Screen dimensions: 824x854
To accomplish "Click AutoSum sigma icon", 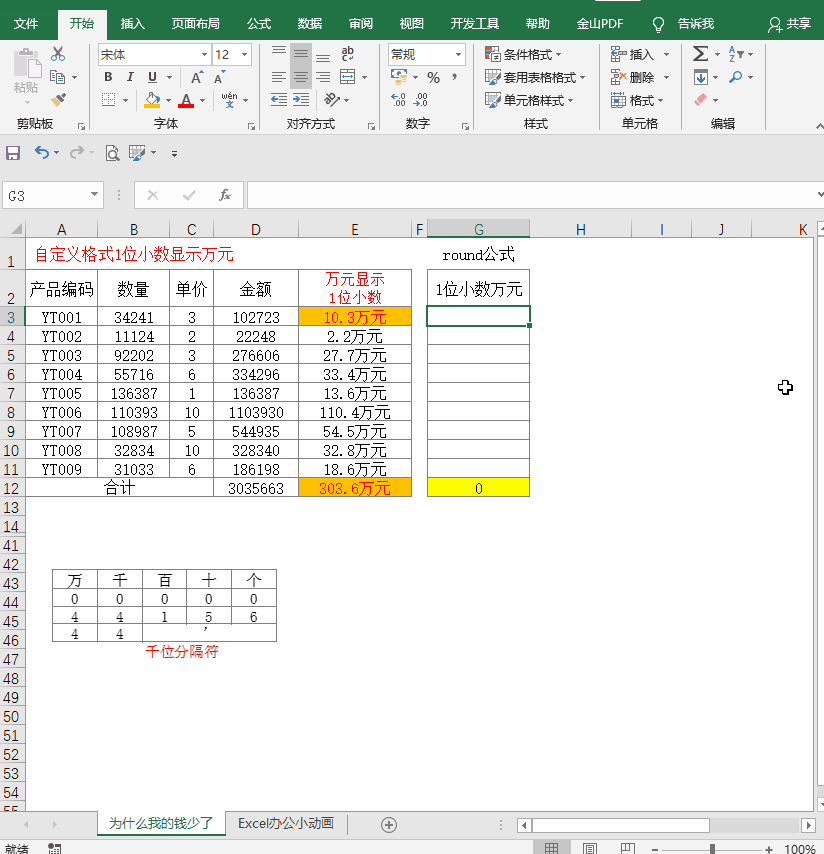I will (701, 54).
